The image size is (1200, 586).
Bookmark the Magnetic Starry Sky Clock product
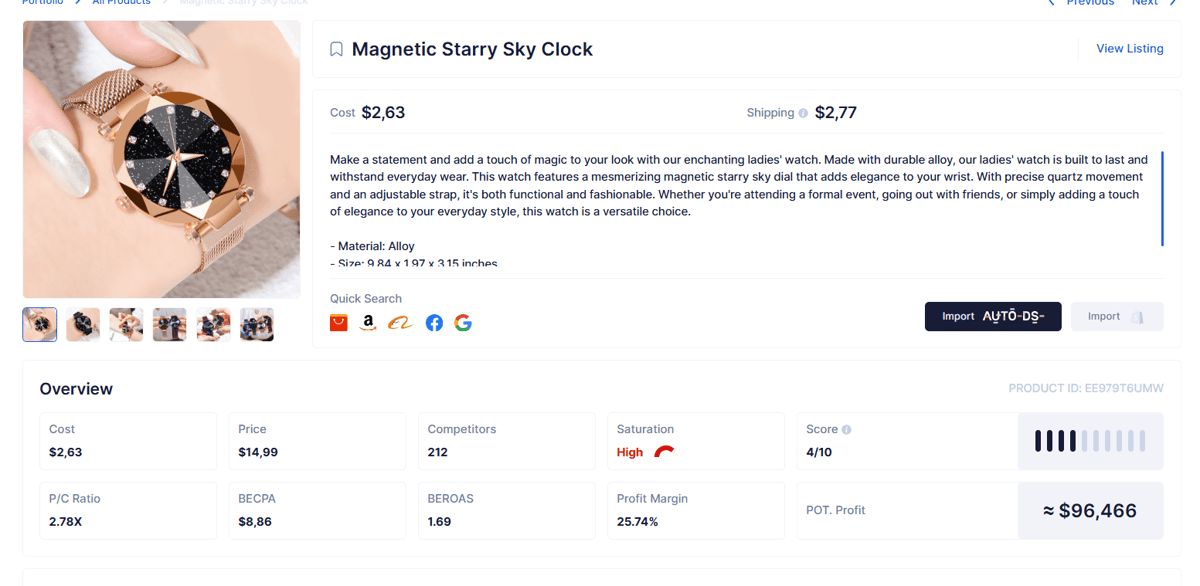click(336, 49)
